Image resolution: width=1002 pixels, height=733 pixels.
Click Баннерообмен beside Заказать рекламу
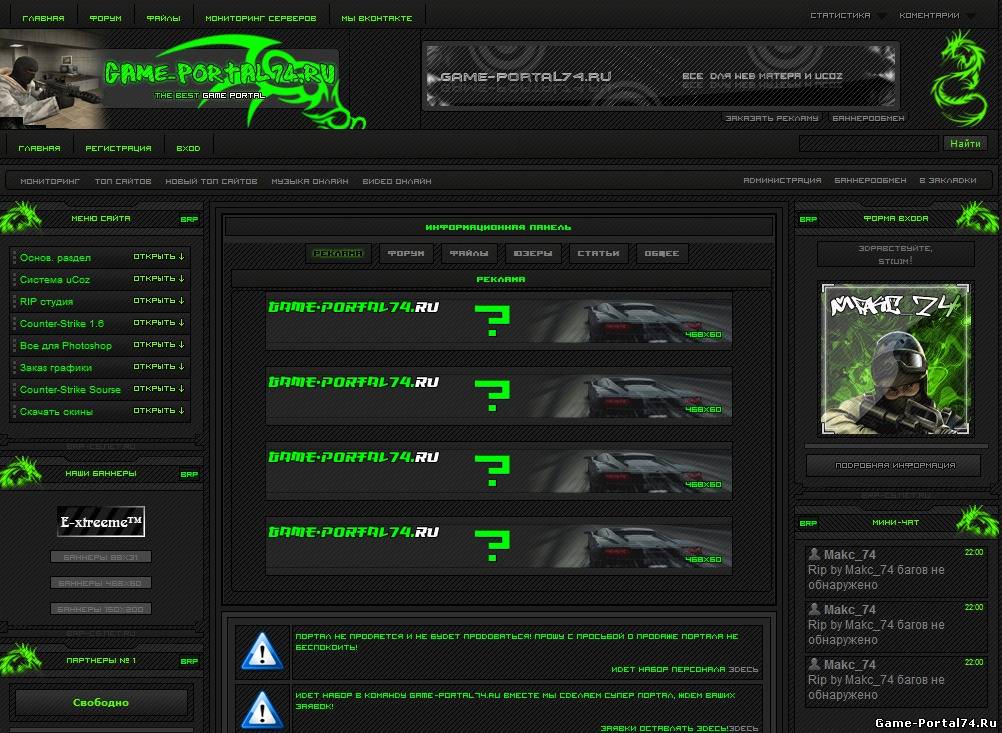(x=868, y=118)
